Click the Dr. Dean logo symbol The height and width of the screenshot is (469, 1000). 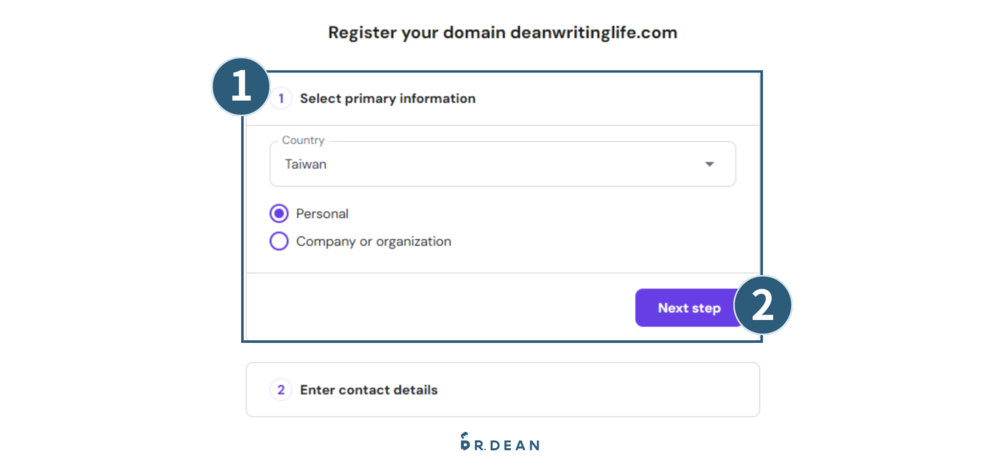point(467,442)
